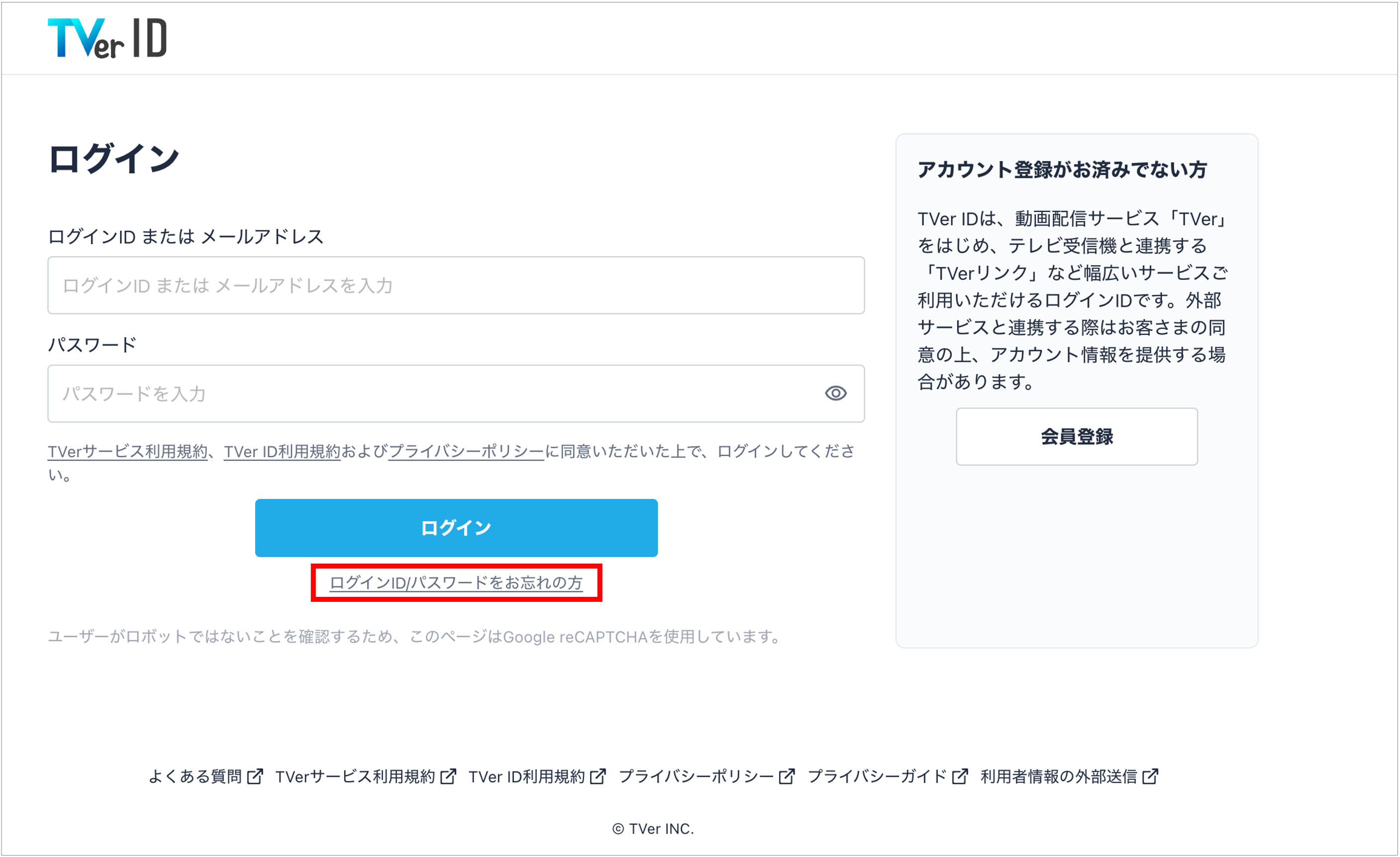Click external link icon beside TVer ID利用規約 footer
Image resolution: width=1400 pixels, height=857 pixels.
pyautogui.click(x=598, y=776)
